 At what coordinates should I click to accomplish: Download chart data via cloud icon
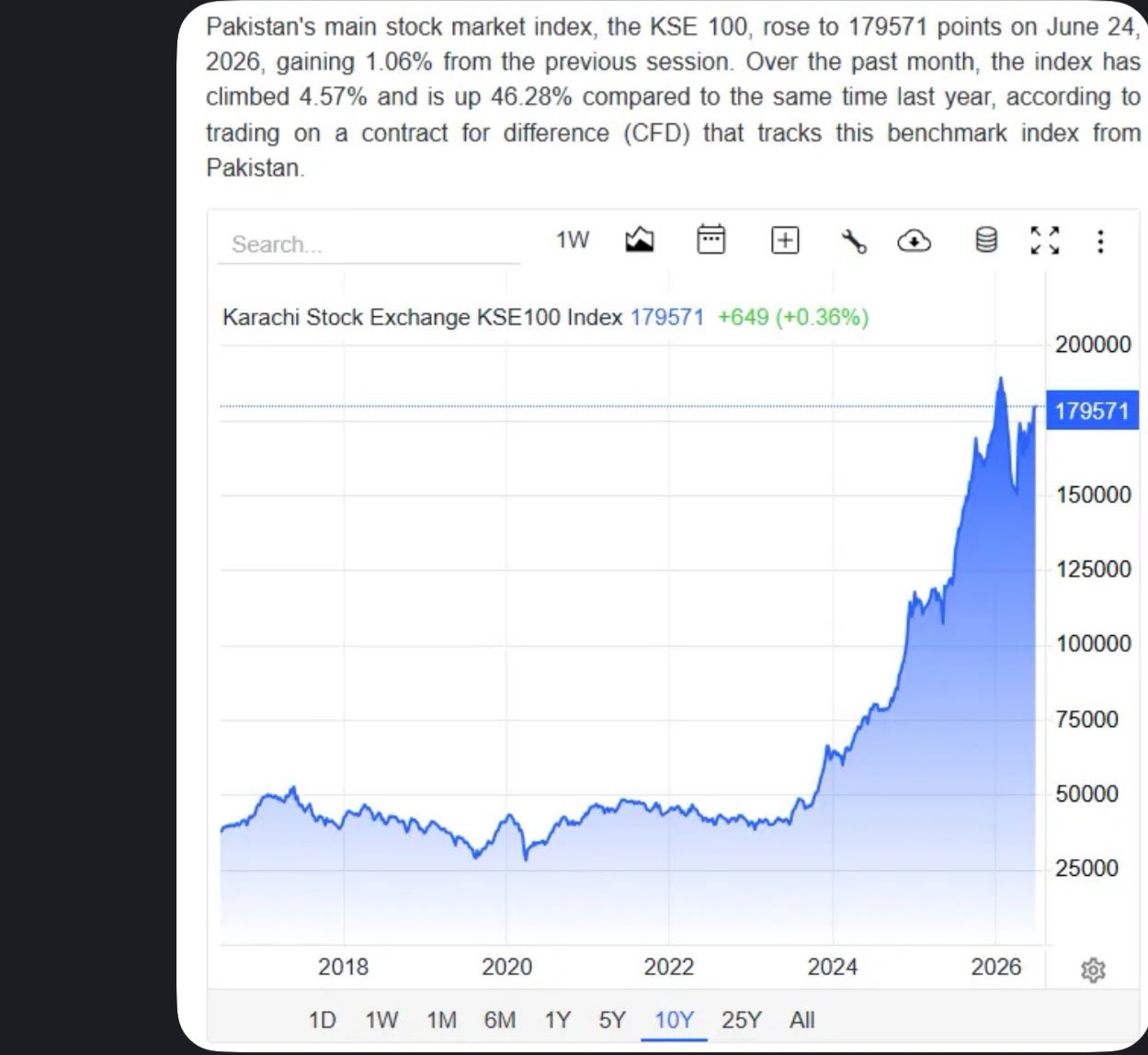914,242
